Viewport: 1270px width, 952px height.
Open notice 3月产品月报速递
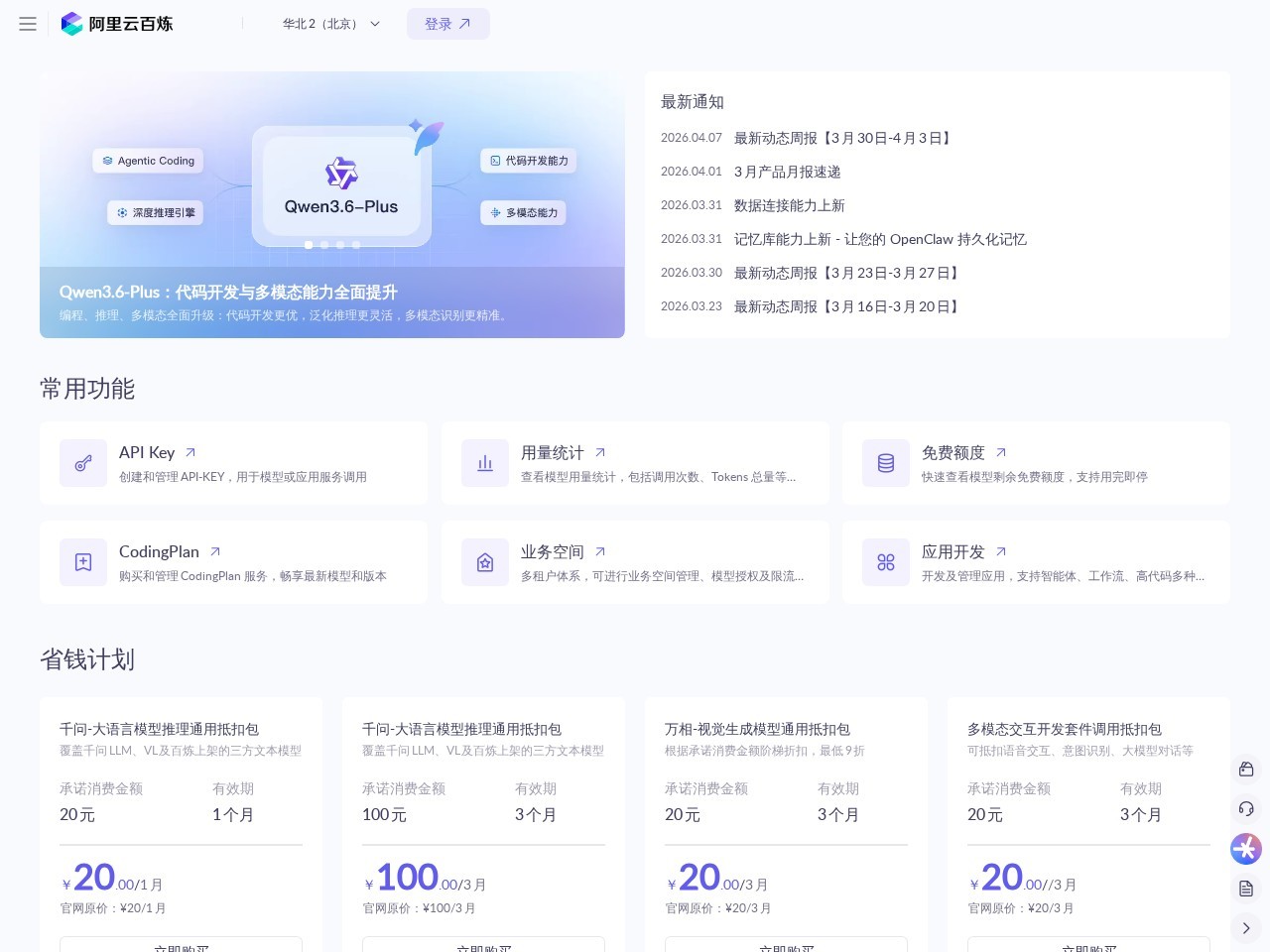[787, 172]
